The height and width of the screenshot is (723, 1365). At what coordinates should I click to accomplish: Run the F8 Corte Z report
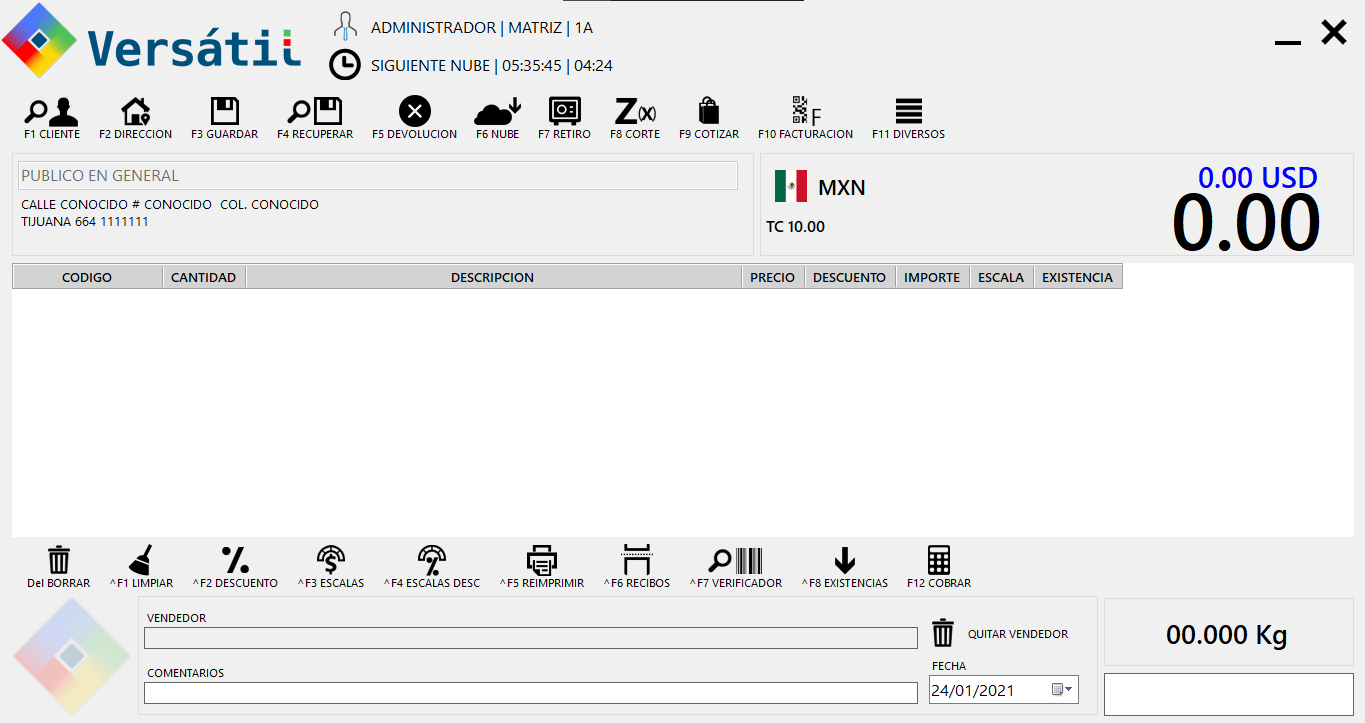[x=634, y=112]
